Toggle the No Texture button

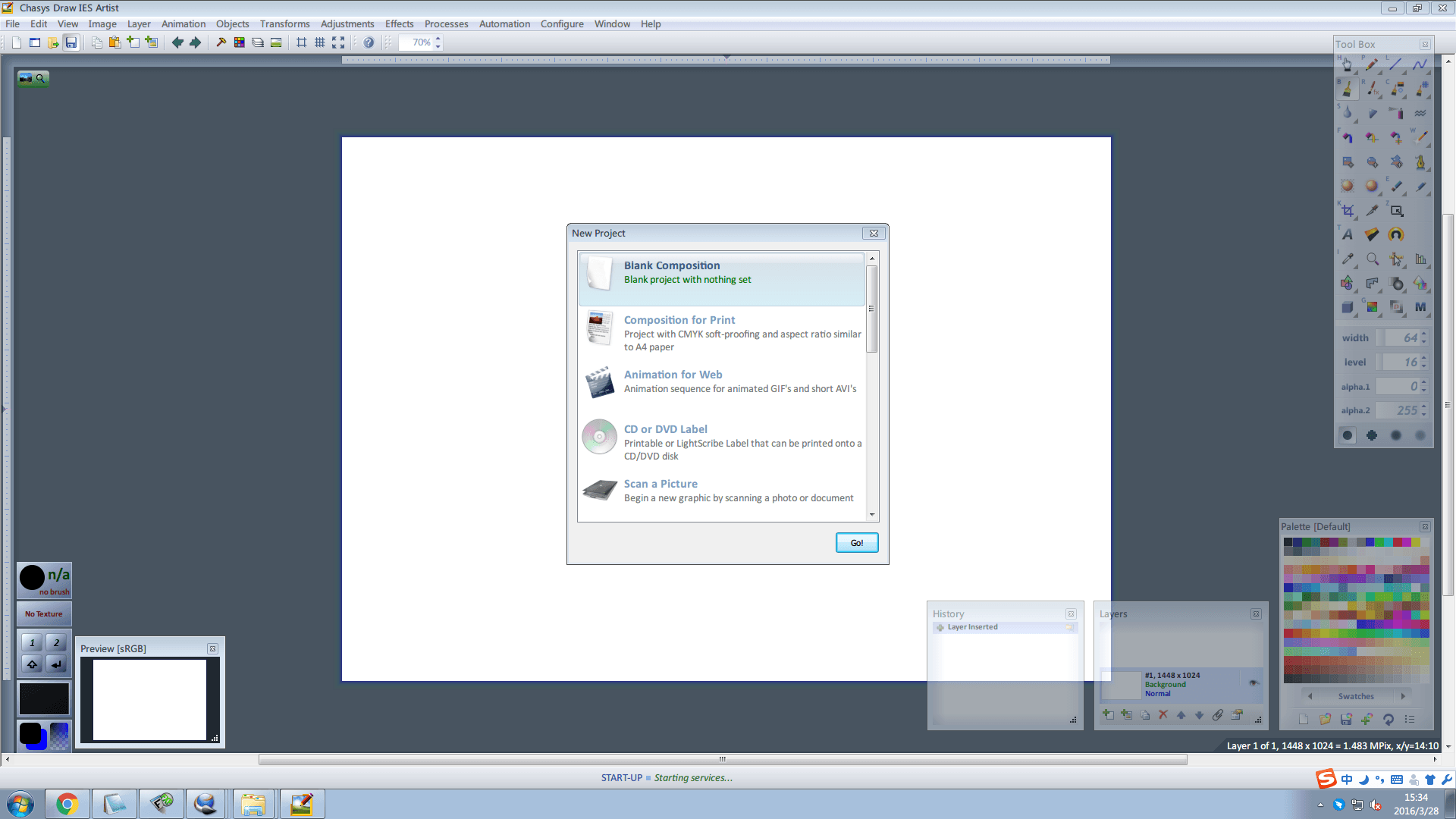click(x=44, y=613)
